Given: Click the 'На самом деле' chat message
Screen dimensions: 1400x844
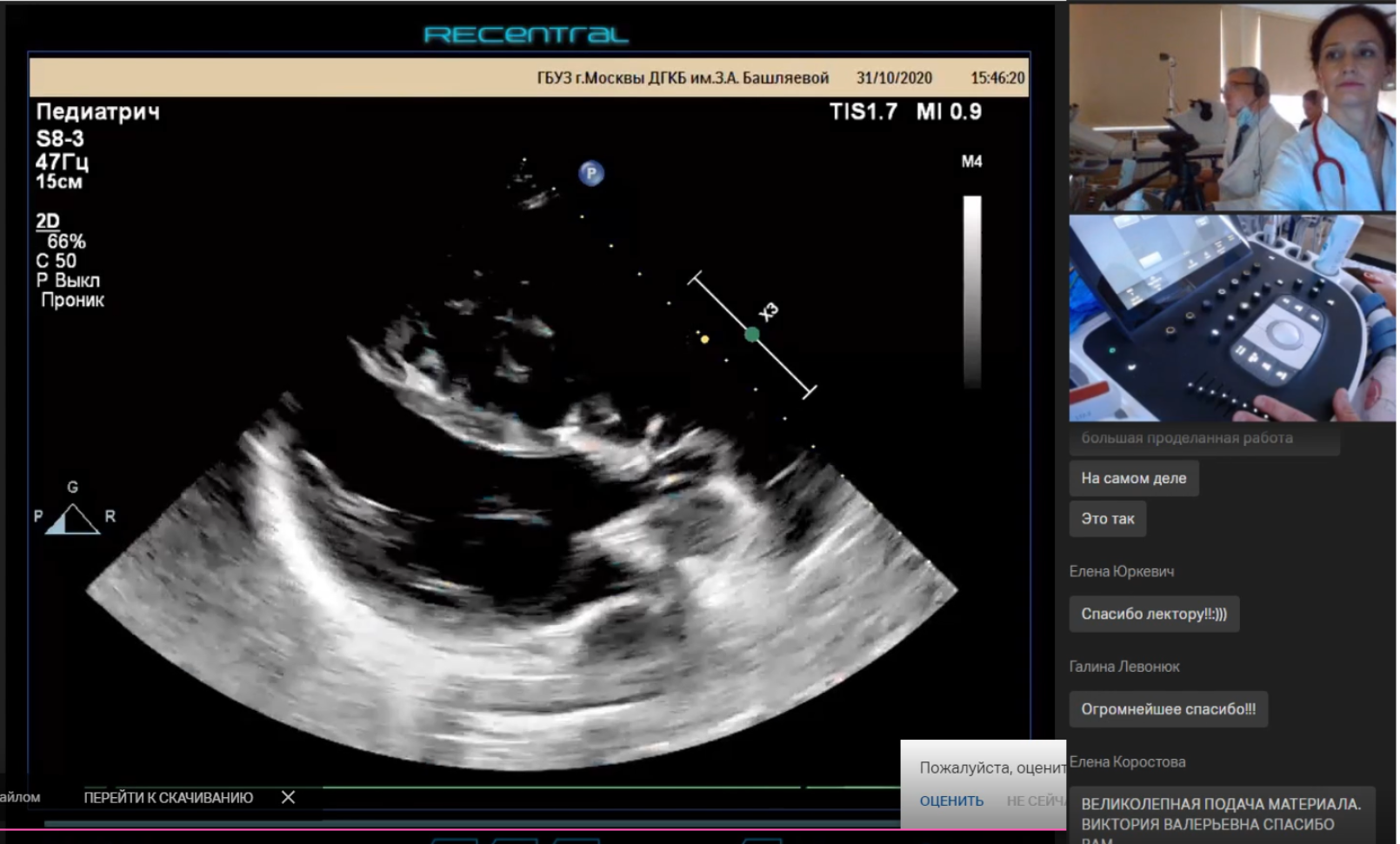Looking at the screenshot, I should (1133, 478).
